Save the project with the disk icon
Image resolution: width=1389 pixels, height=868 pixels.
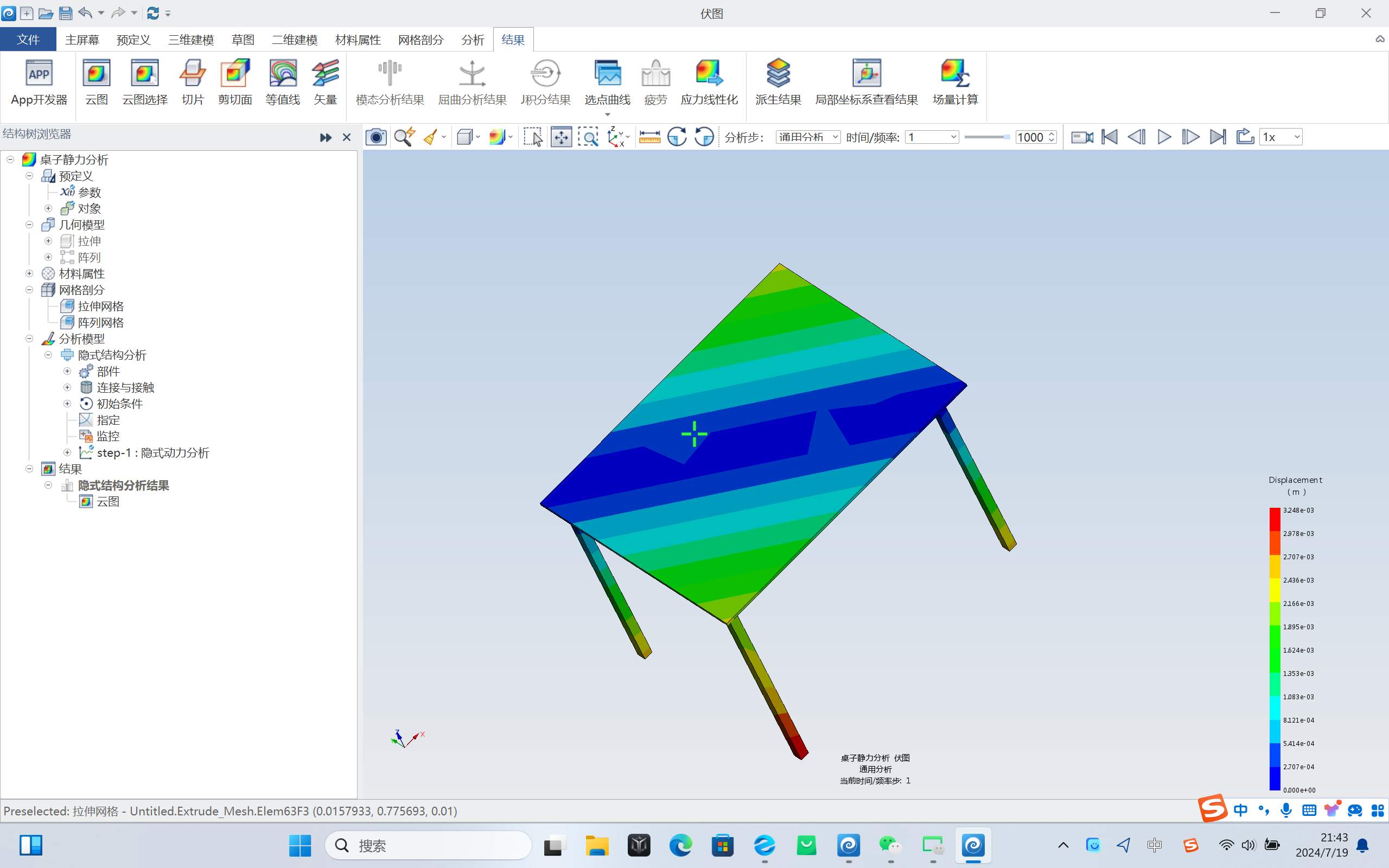pos(66,12)
